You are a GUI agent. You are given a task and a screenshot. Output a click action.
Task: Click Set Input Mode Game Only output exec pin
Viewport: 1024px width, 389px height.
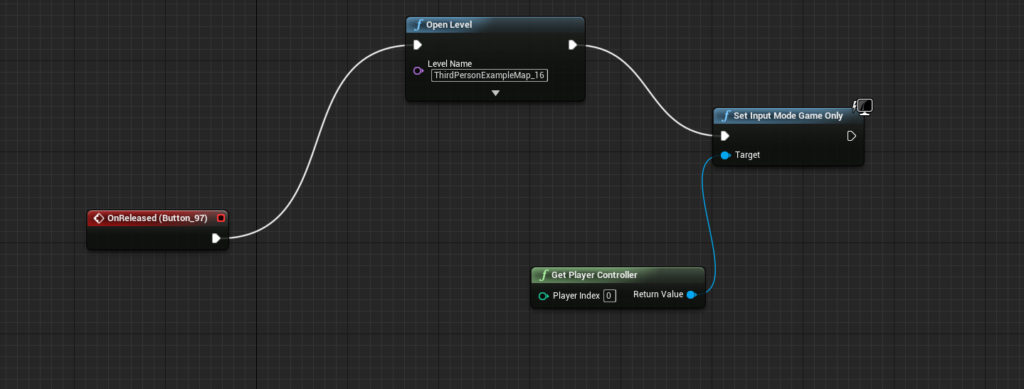tap(851, 136)
